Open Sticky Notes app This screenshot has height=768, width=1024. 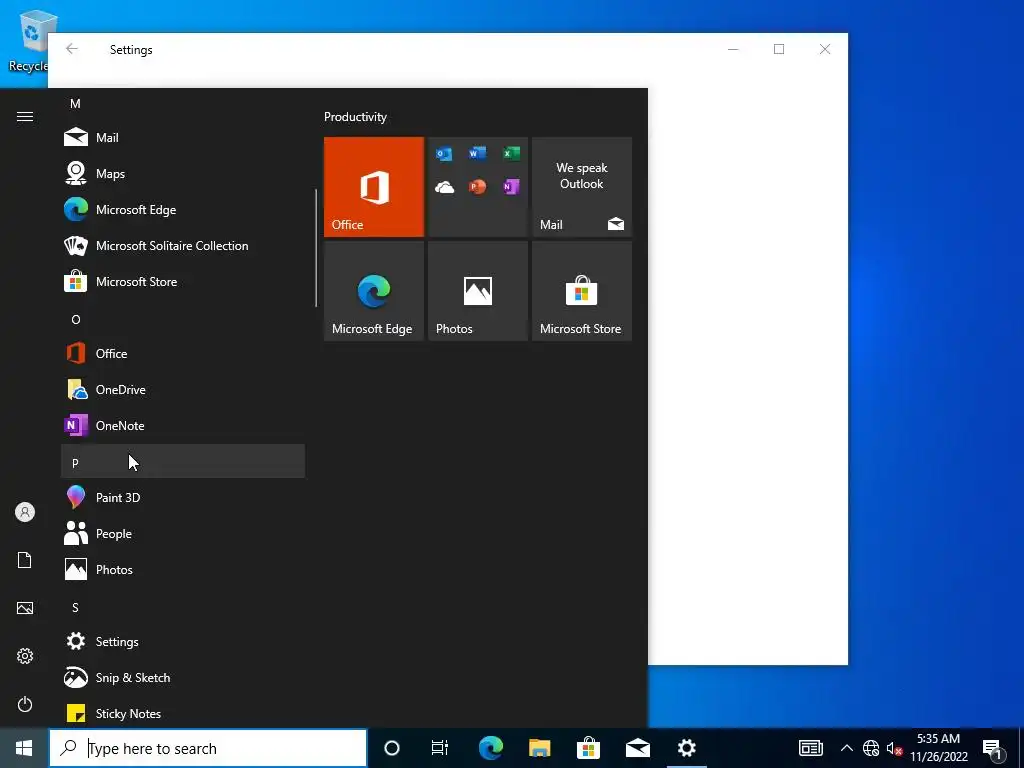[x=183, y=713]
